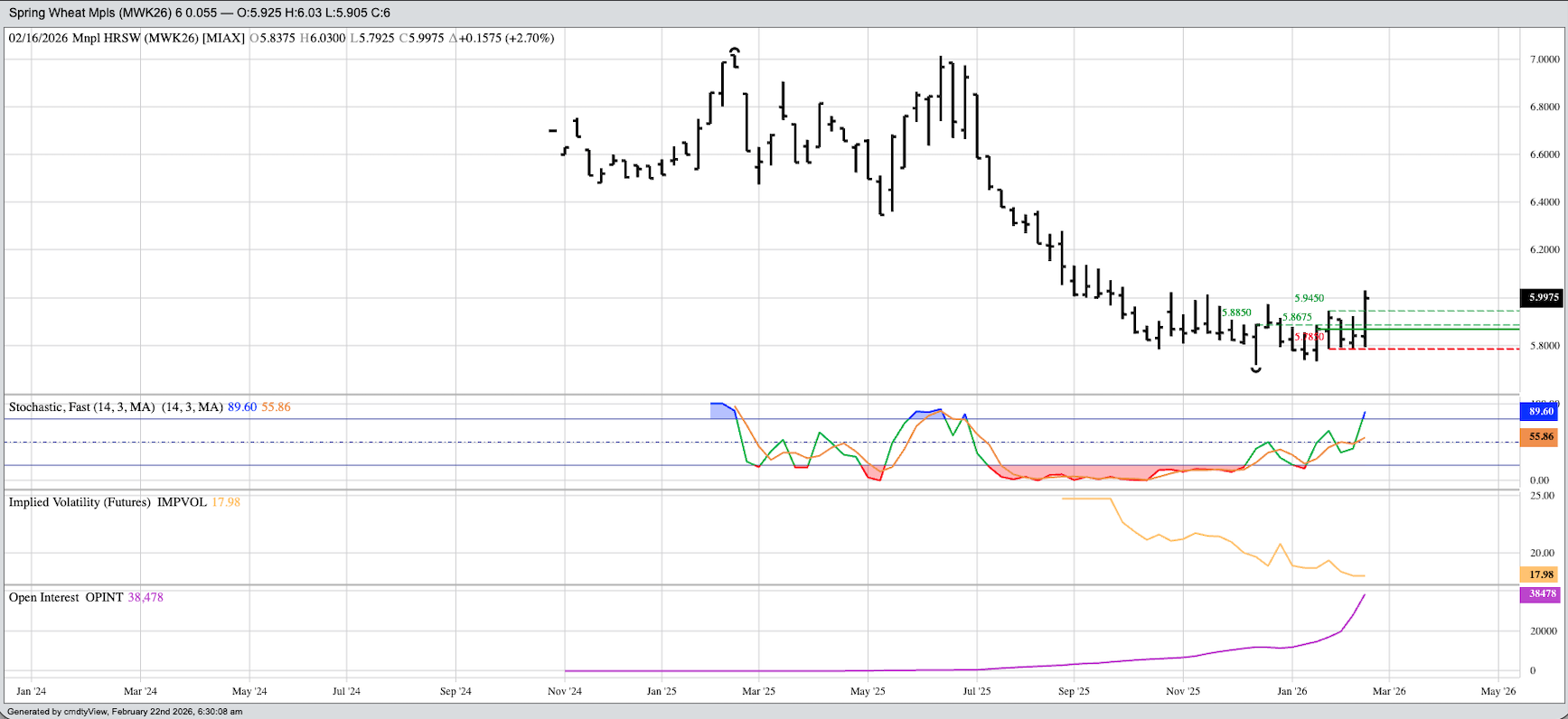The image size is (1568, 719).
Task: Select the Open Interest OPINT label
Action: pyautogui.click(x=65, y=597)
